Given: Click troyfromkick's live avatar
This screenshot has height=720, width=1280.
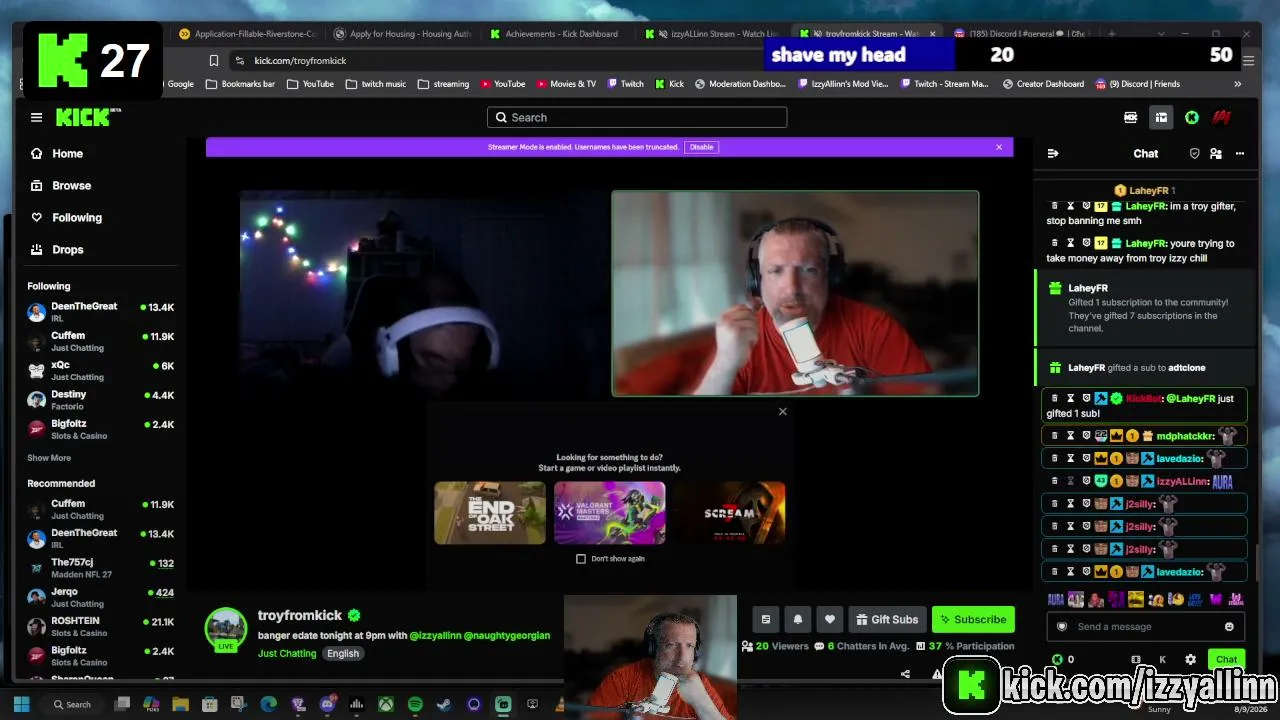Looking at the screenshot, I should click(226, 630).
